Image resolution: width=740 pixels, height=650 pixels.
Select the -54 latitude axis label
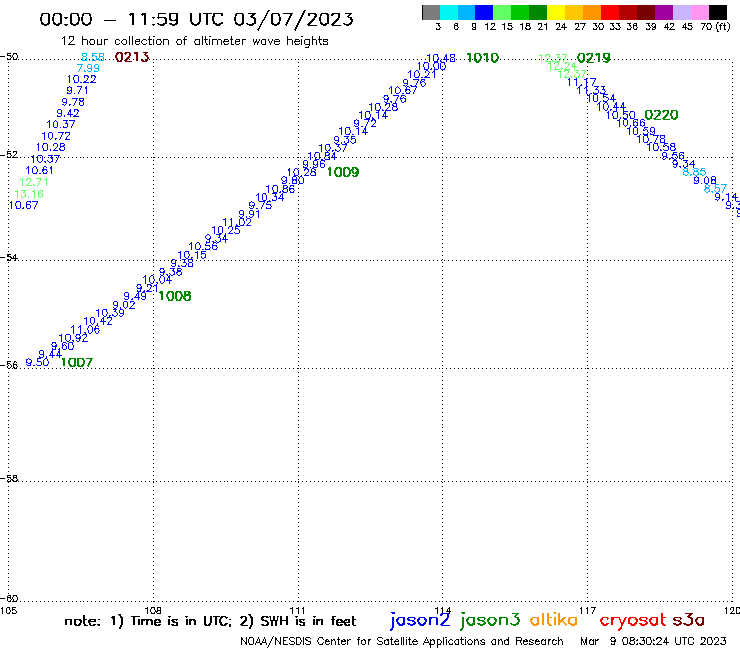9,258
